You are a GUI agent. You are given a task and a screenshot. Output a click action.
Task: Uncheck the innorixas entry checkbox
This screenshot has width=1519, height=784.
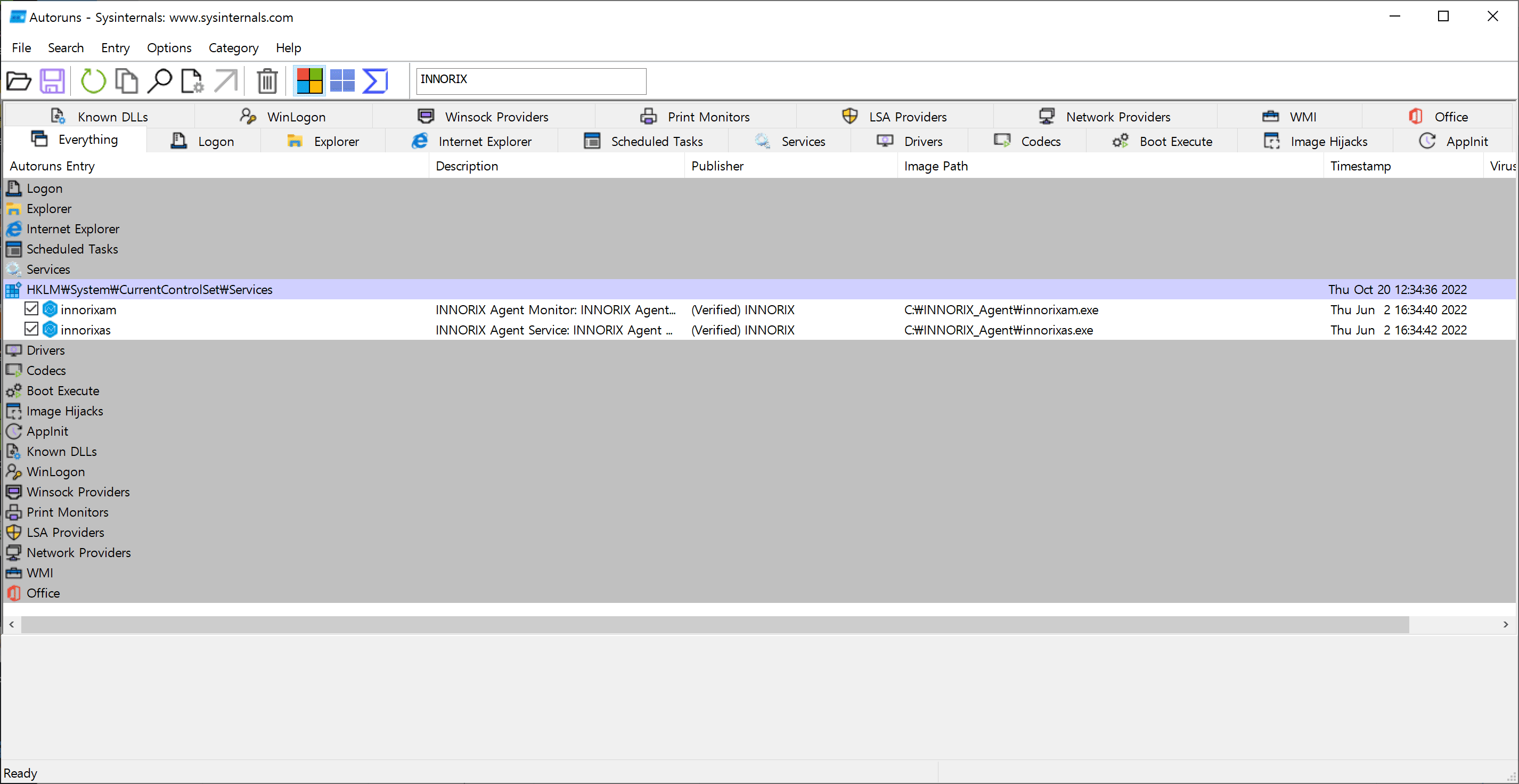coord(31,329)
